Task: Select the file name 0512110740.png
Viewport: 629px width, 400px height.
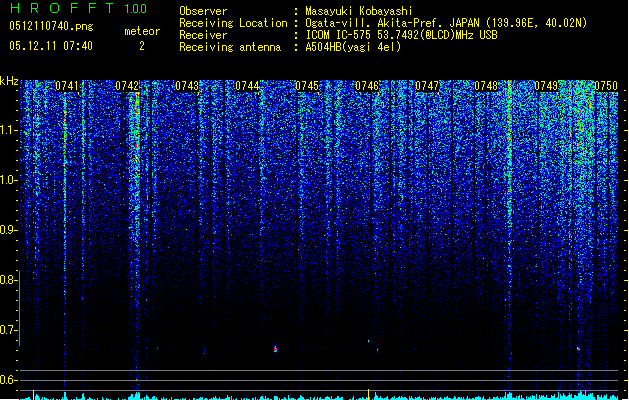Action: (x=51, y=26)
